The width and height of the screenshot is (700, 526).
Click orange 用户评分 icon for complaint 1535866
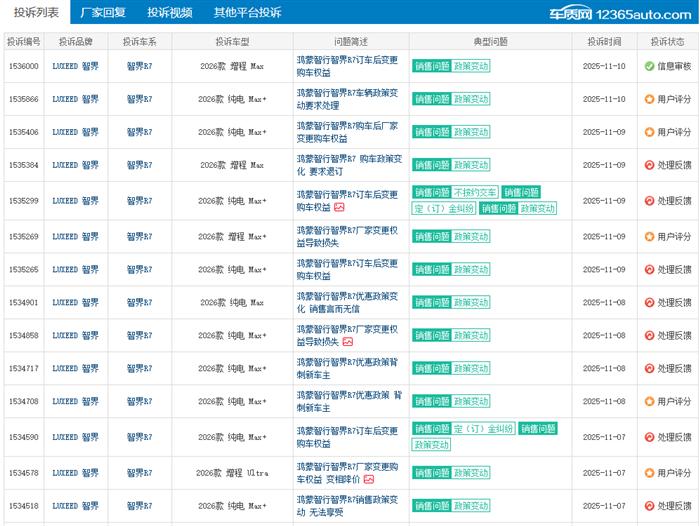tap(649, 99)
